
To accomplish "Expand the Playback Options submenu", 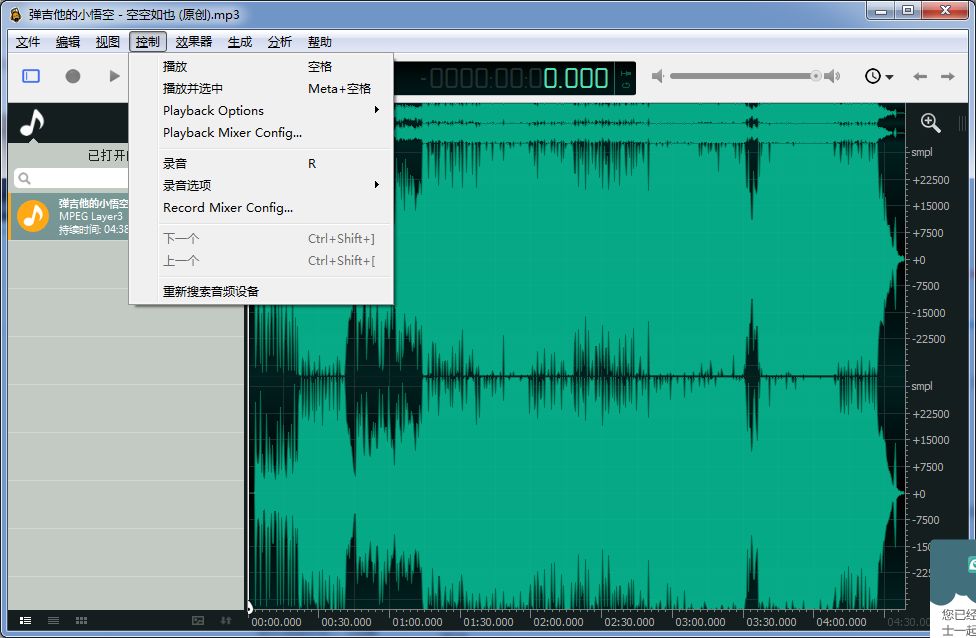I will [x=261, y=110].
